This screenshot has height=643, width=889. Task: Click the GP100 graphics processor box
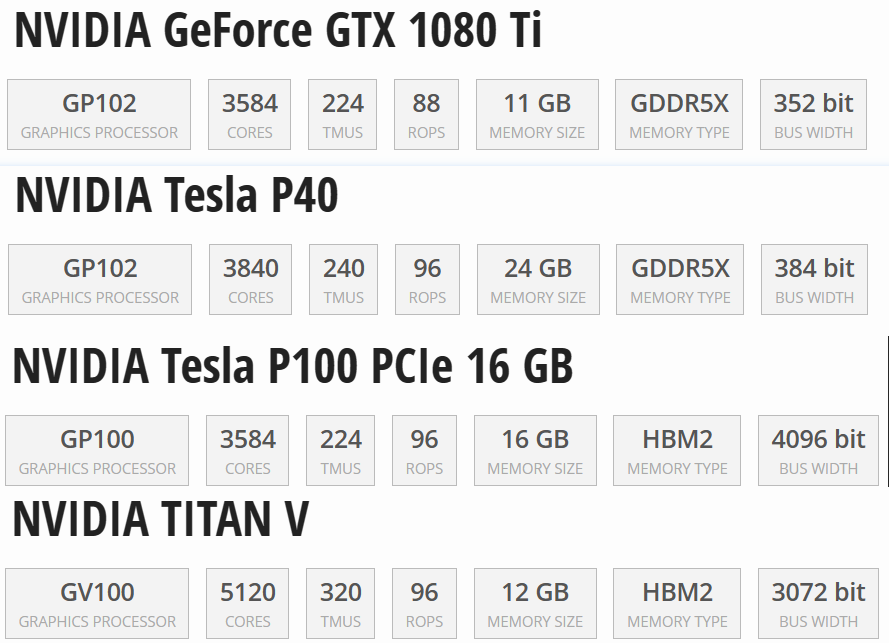click(97, 451)
